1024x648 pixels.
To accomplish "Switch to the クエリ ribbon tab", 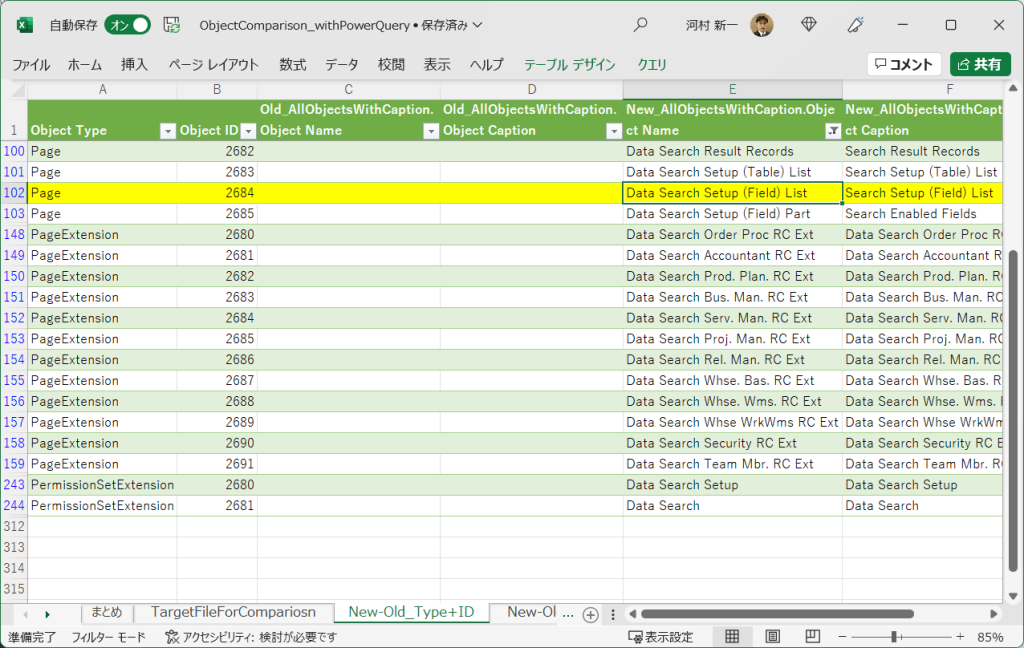I will (652, 65).
